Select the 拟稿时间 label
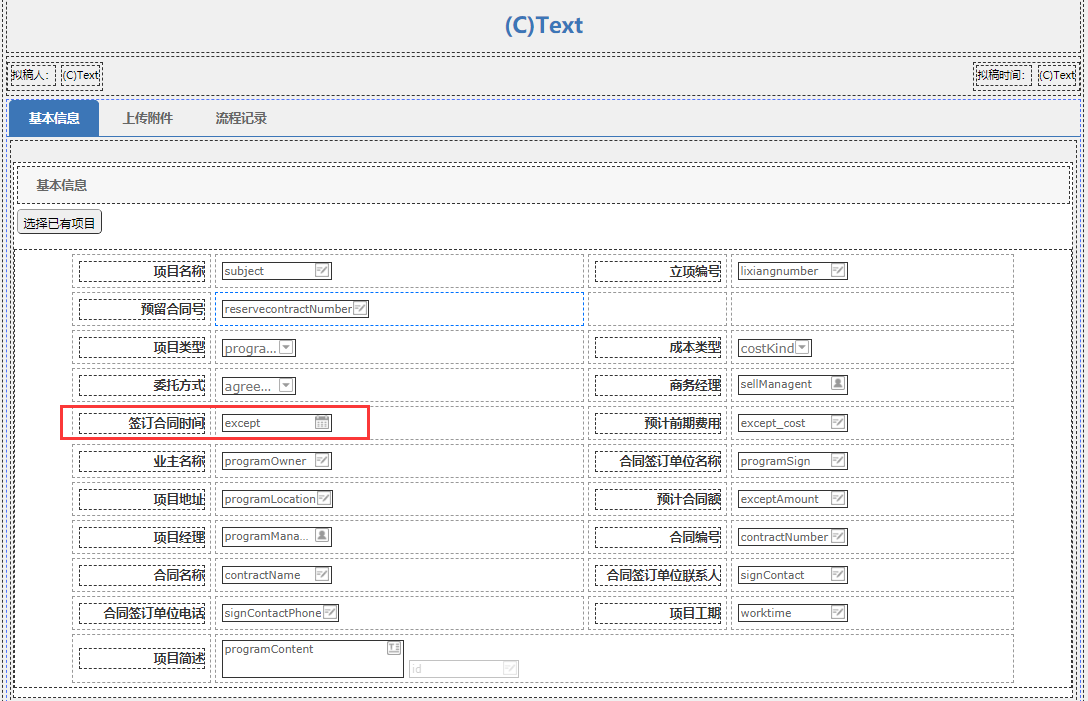 [x=1001, y=75]
